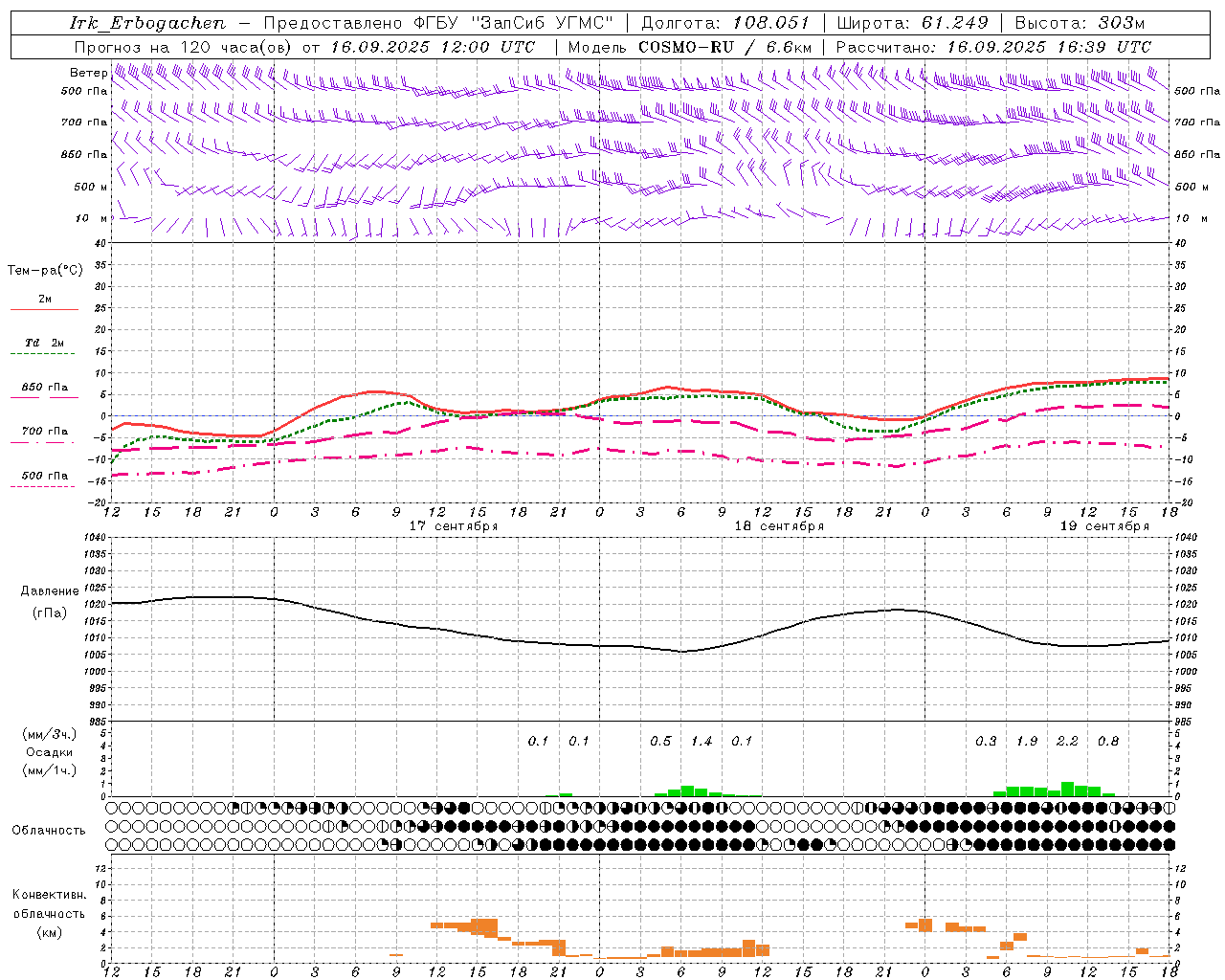Select the Давление pressure chart label
Viewport: 1225px width, 980px height.
[x=50, y=590]
